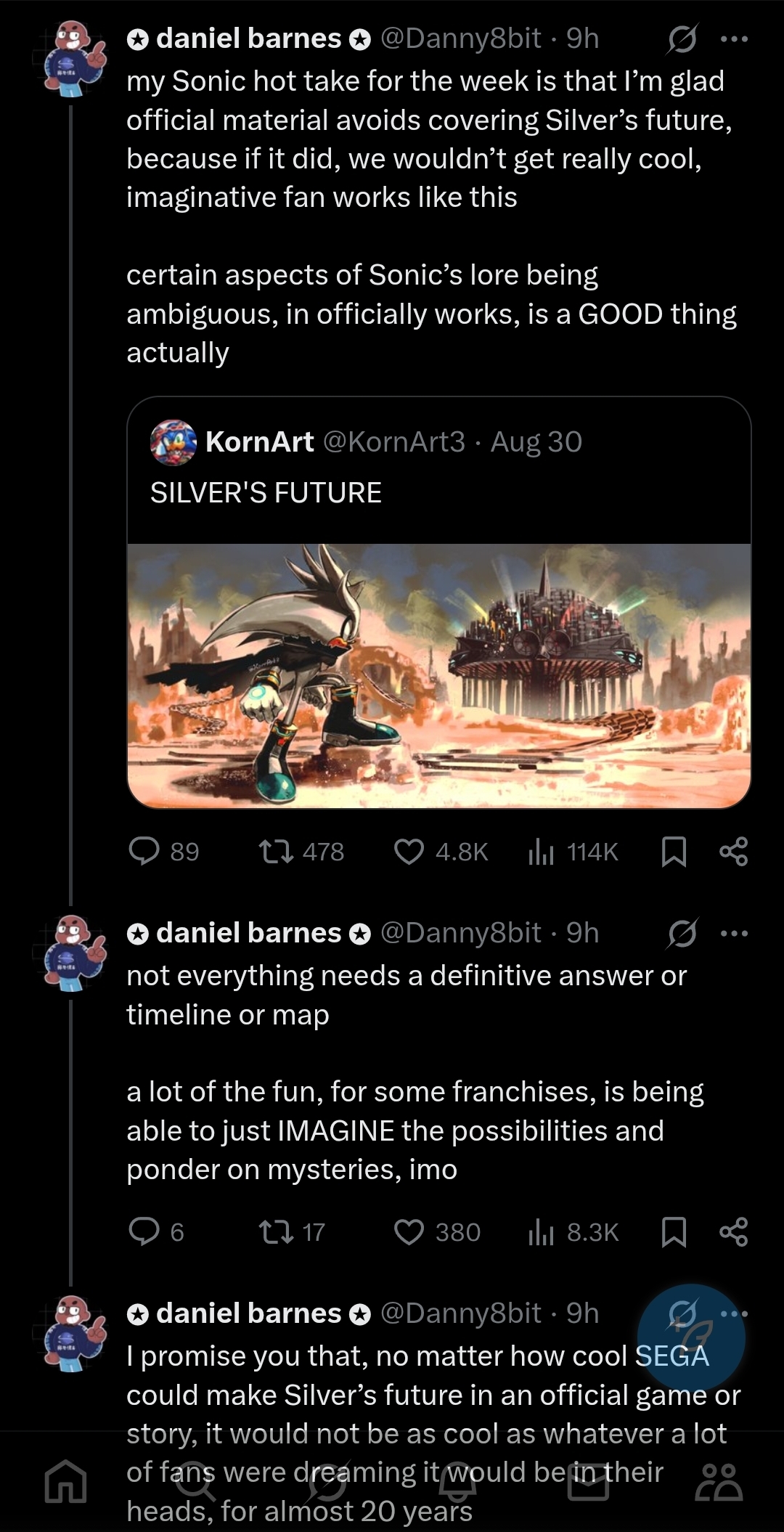Screen dimensions: 784x1532
Task: Like the tweet with 380 likes
Action: pyautogui.click(x=409, y=1231)
